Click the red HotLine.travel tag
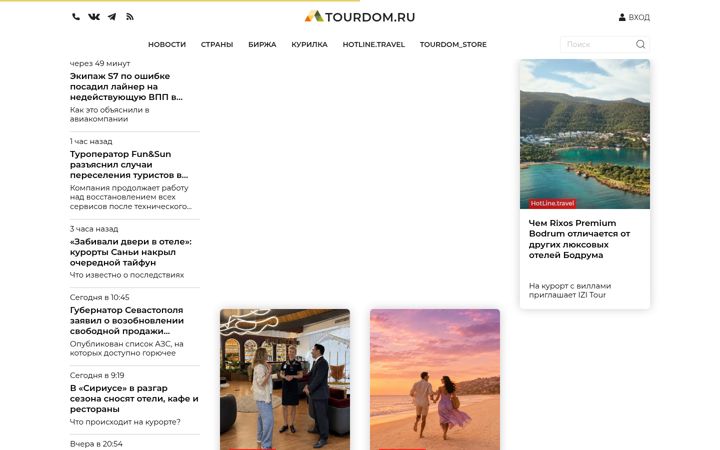720x450 pixels. tap(552, 203)
